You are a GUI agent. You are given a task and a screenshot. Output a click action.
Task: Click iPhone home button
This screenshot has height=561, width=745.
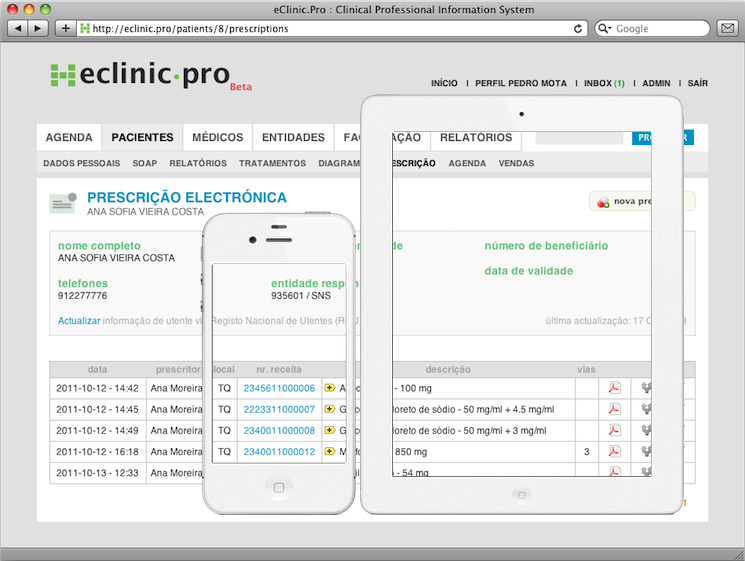pyautogui.click(x=279, y=487)
